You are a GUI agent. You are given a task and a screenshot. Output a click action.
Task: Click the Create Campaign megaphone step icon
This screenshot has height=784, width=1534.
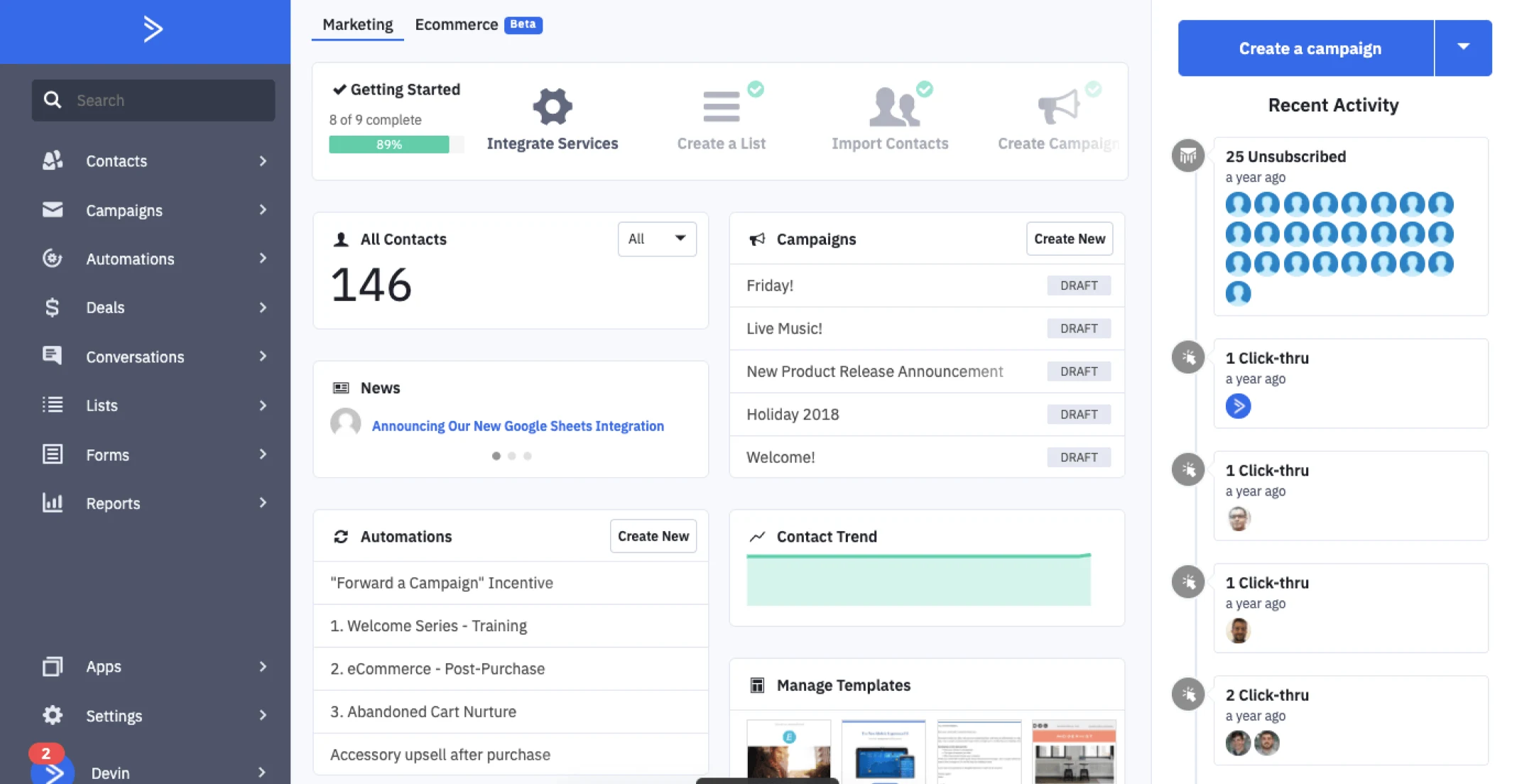click(x=1059, y=107)
